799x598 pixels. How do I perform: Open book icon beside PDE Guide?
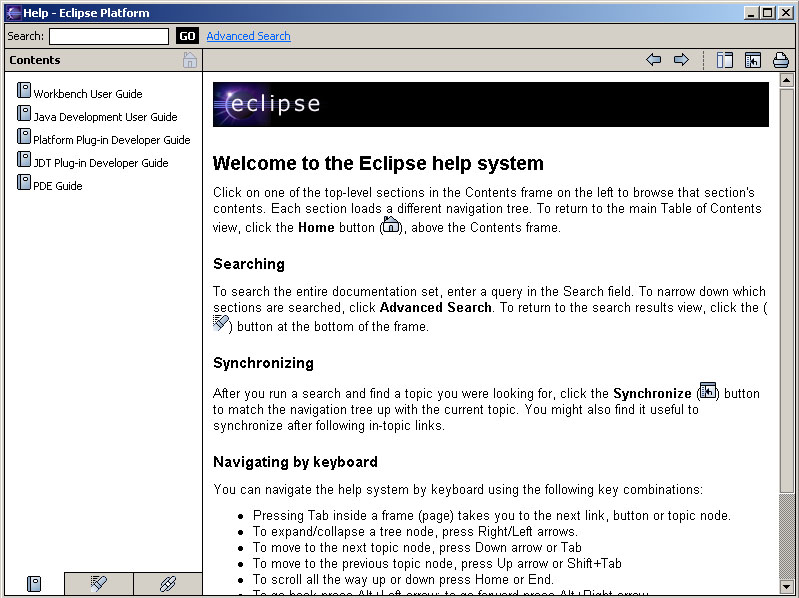24,182
